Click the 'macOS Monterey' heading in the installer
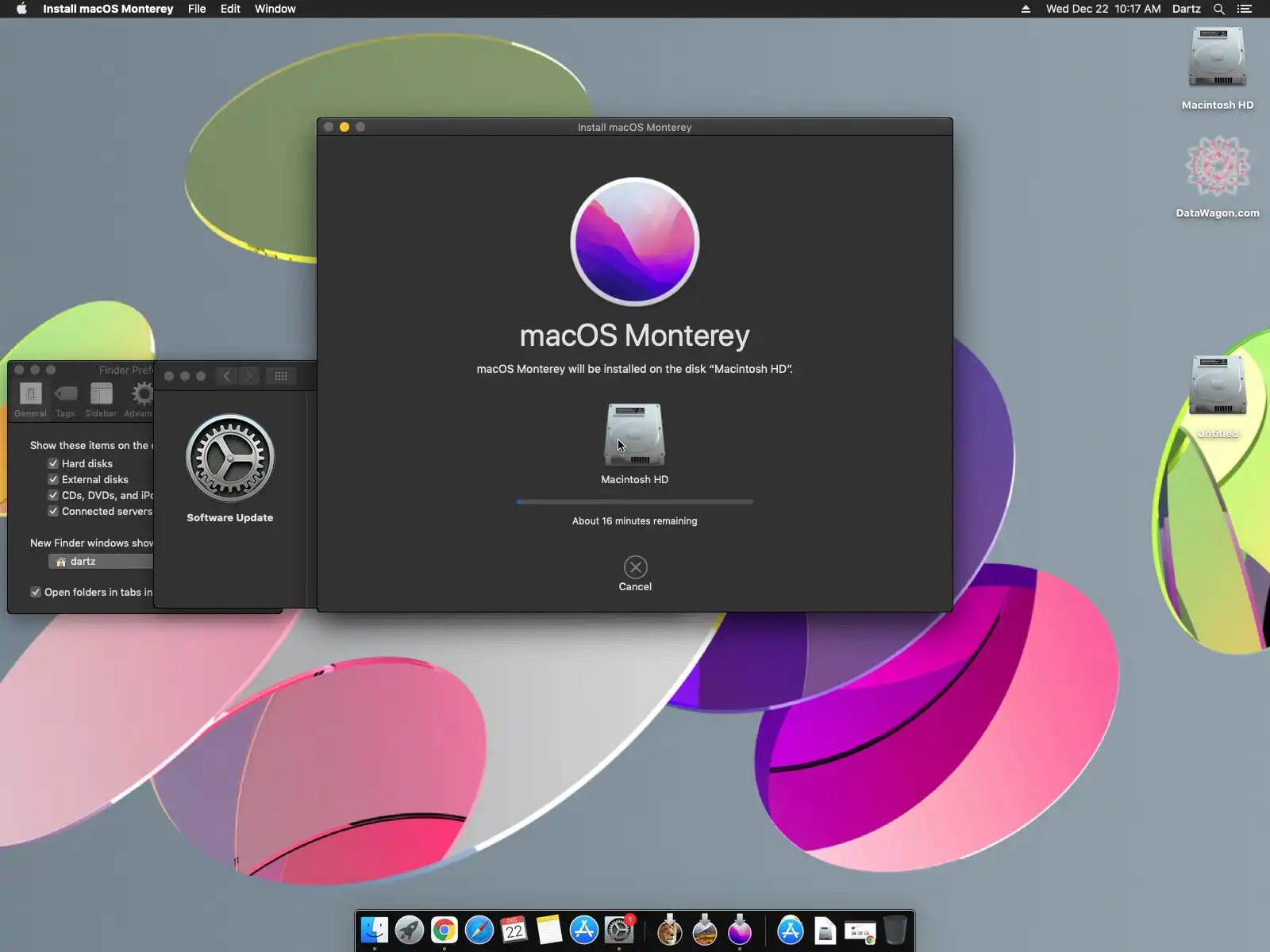Viewport: 1270px width, 952px height. pos(635,336)
